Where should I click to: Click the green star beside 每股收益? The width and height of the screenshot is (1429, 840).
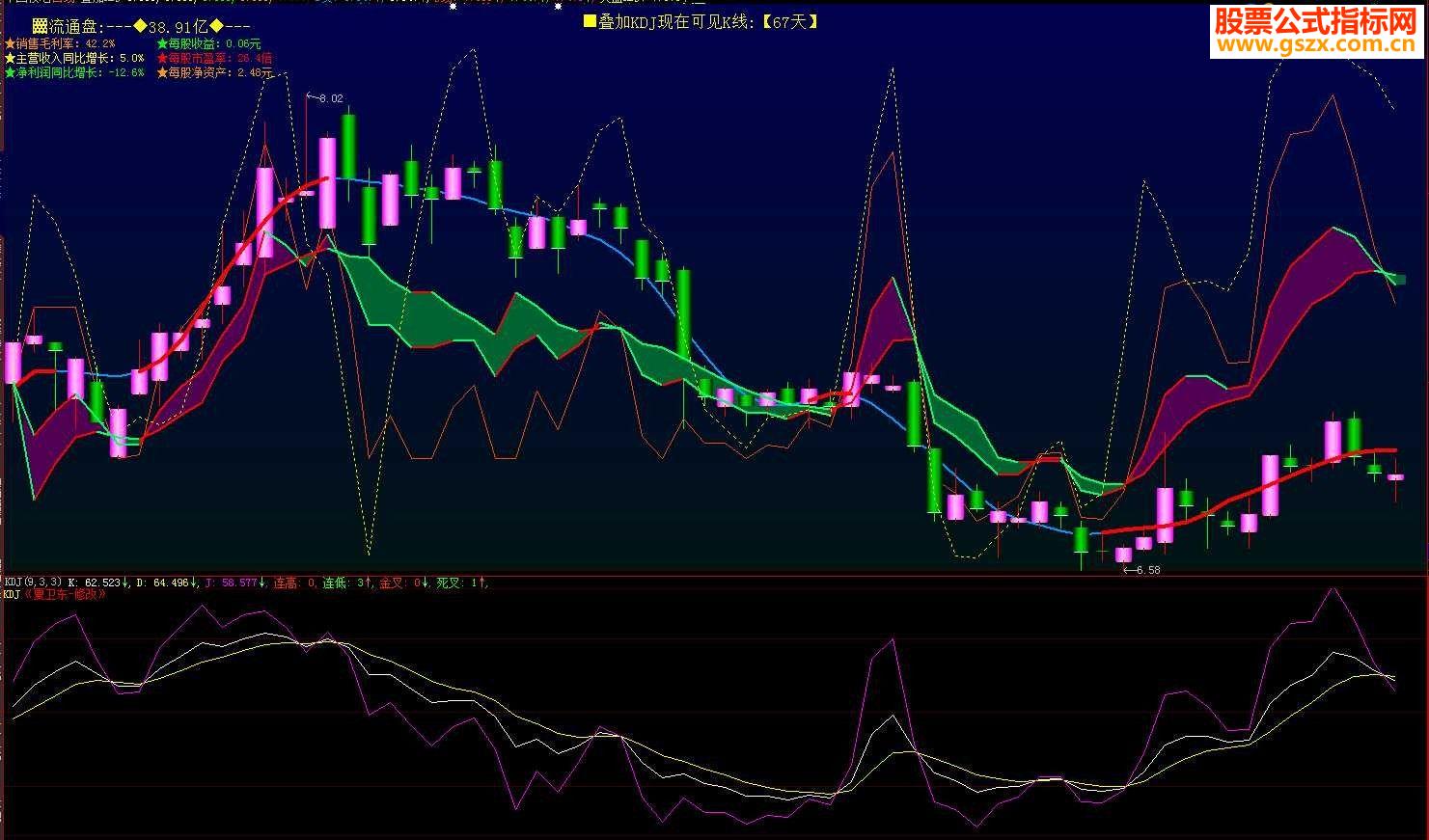coord(162,44)
